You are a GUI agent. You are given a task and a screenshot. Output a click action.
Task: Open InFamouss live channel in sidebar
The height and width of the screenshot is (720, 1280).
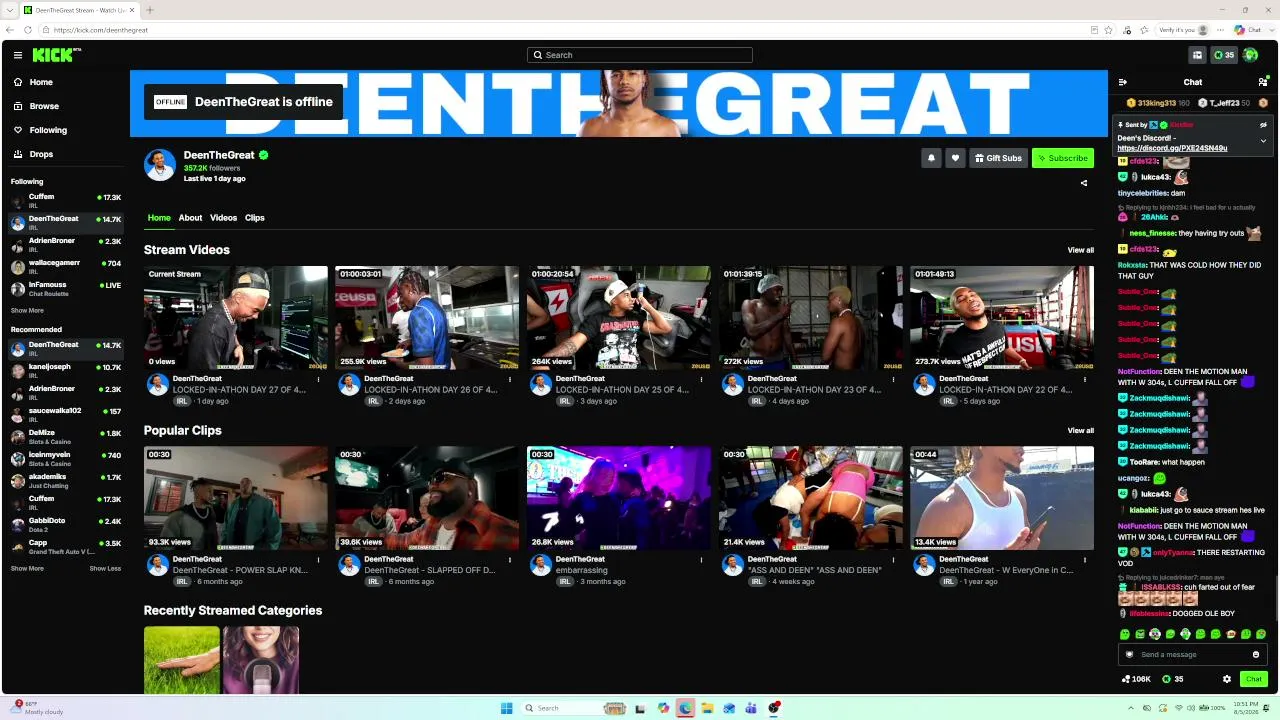pyautogui.click(x=66, y=289)
